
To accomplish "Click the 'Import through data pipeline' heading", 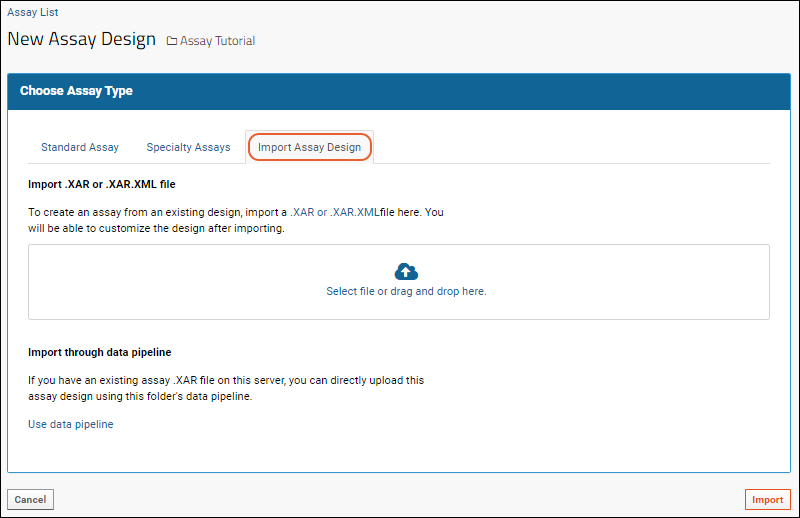I will [x=99, y=352].
